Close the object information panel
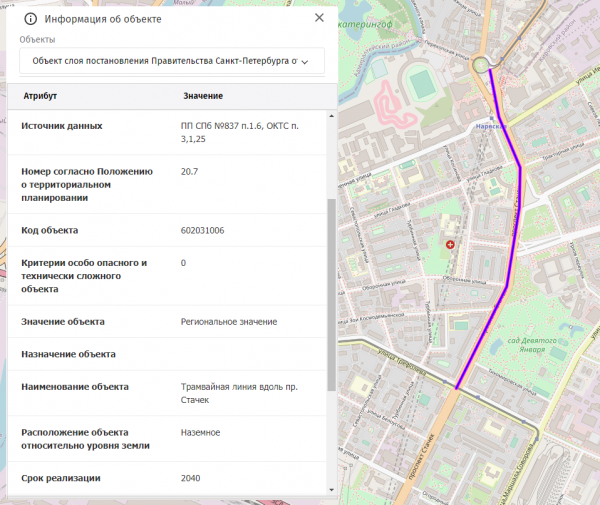The height and width of the screenshot is (505, 600). click(319, 18)
